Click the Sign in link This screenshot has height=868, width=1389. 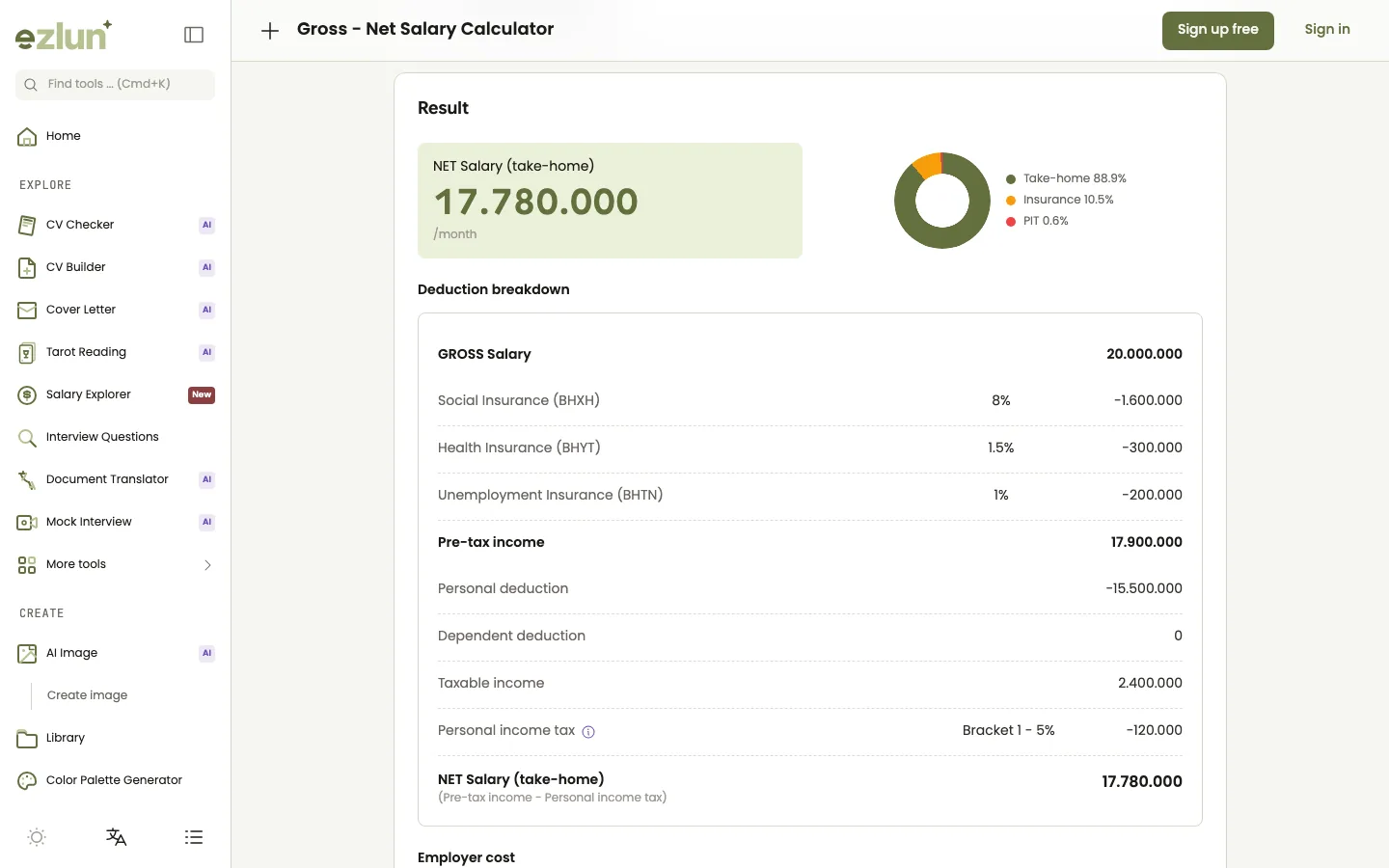[1327, 30]
